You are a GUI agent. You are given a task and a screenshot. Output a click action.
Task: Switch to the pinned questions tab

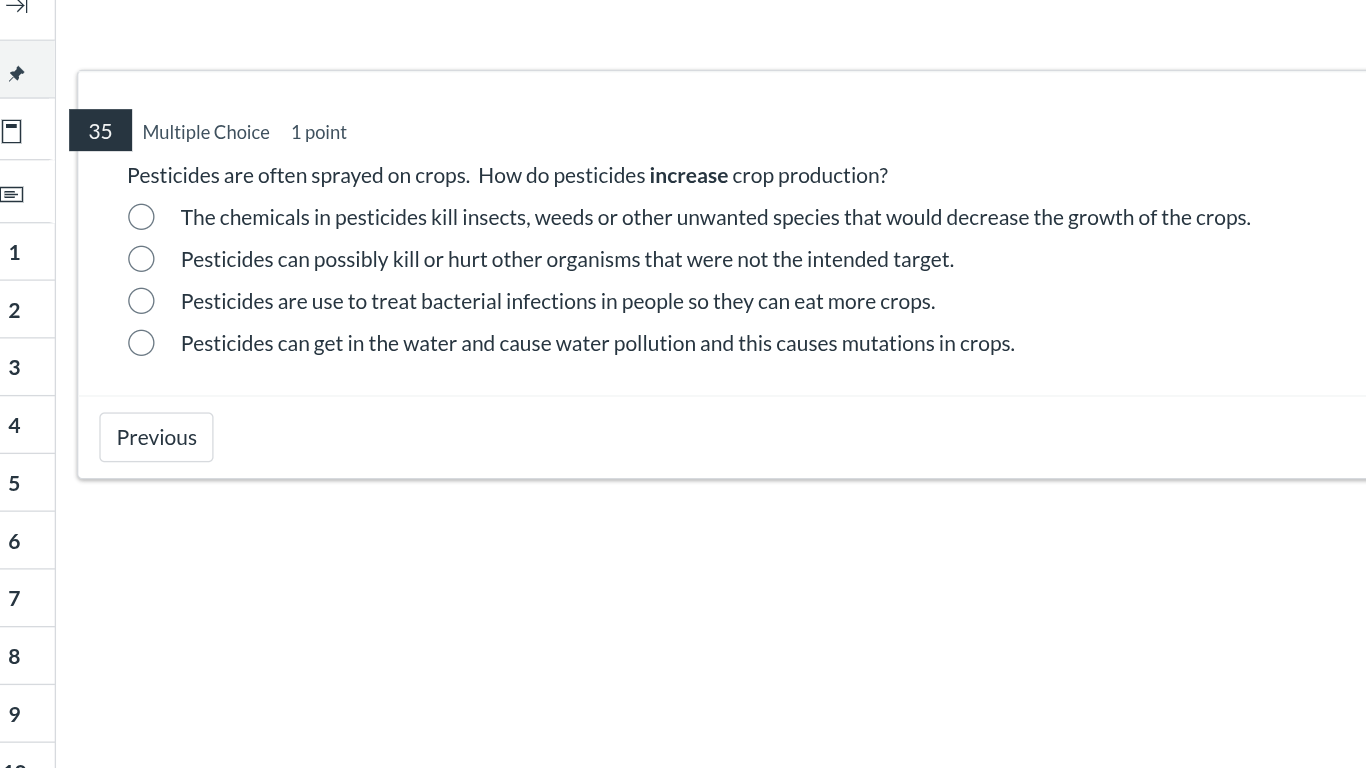14,72
